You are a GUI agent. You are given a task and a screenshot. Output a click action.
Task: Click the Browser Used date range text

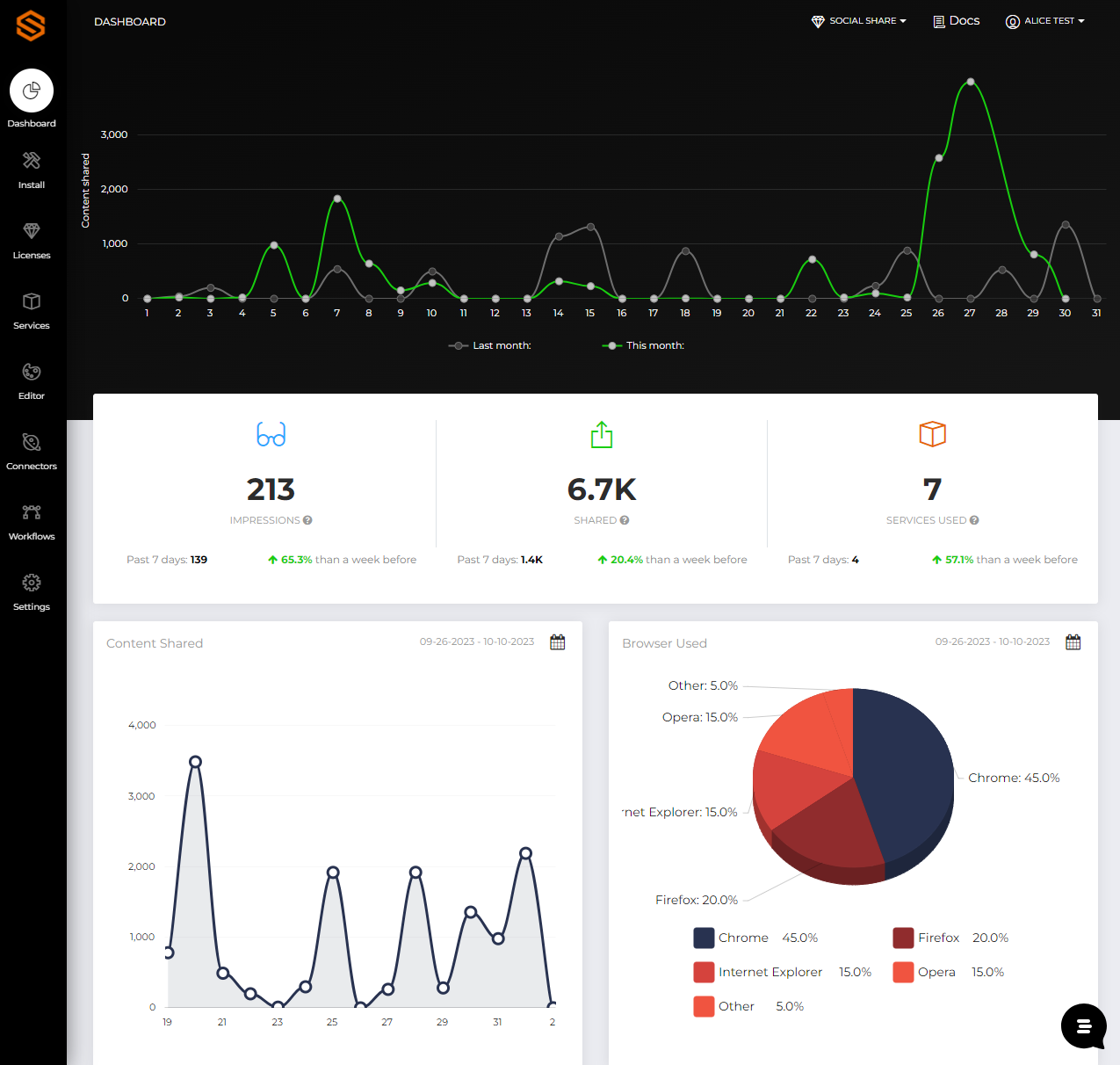993,641
